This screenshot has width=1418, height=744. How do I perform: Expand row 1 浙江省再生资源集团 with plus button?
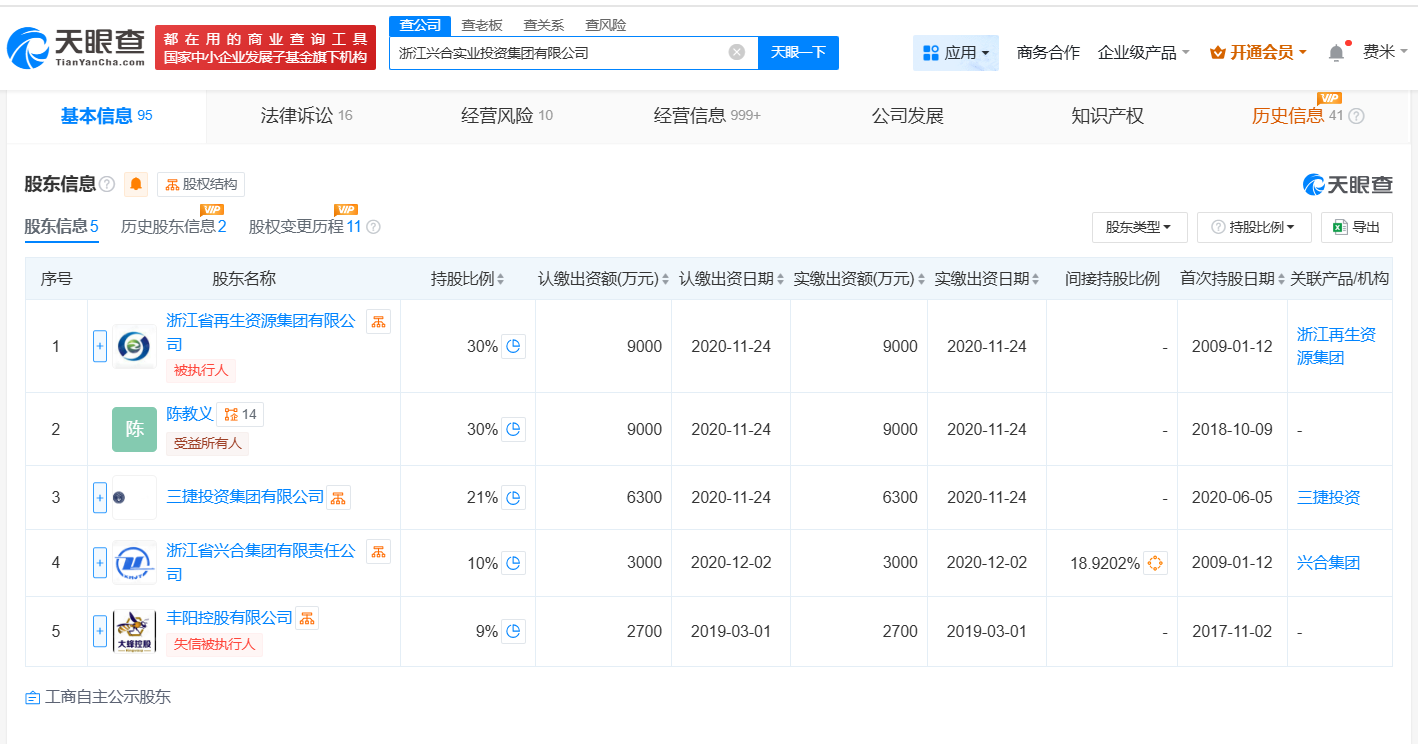(100, 347)
